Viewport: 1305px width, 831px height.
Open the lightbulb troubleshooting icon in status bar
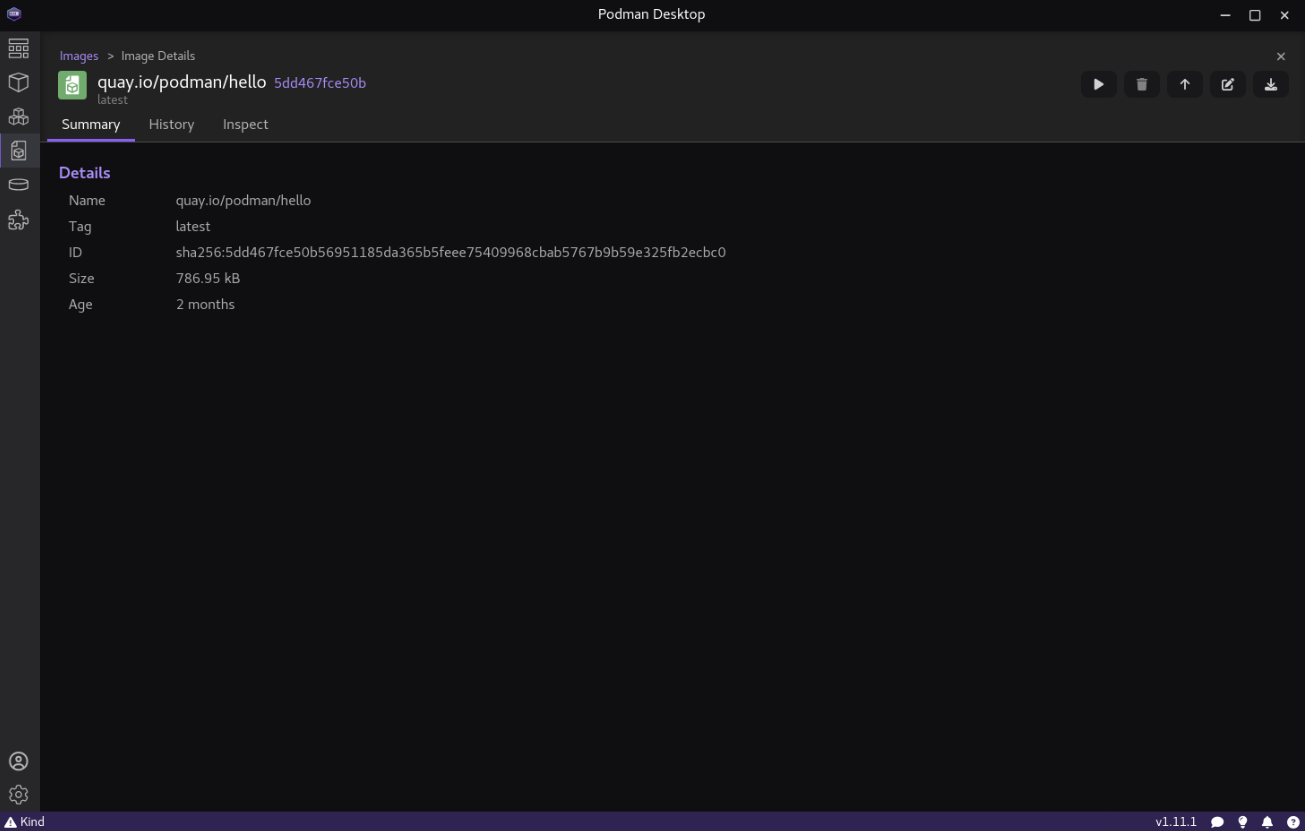coord(1242,822)
